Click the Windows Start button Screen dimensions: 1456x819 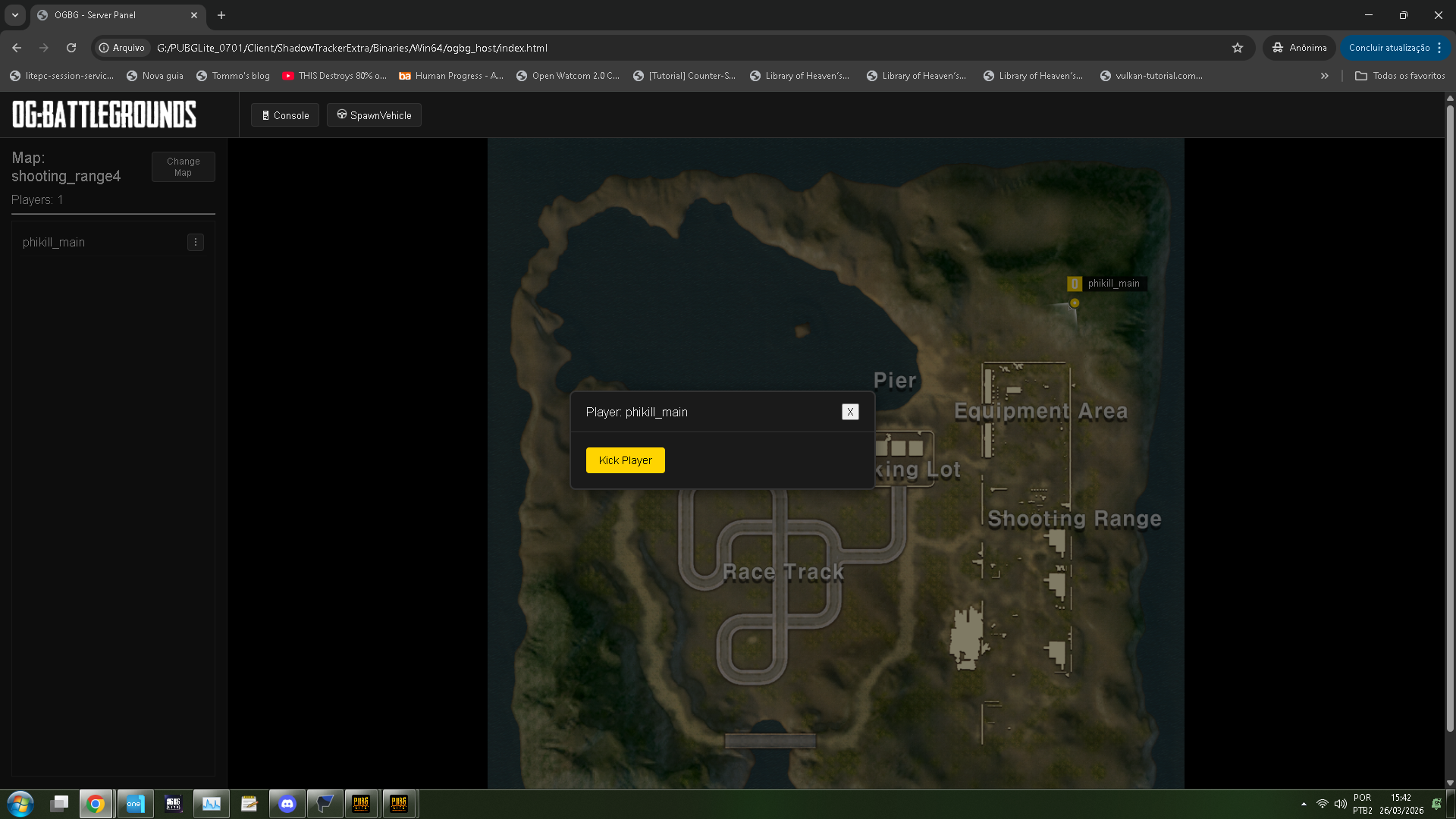20,804
